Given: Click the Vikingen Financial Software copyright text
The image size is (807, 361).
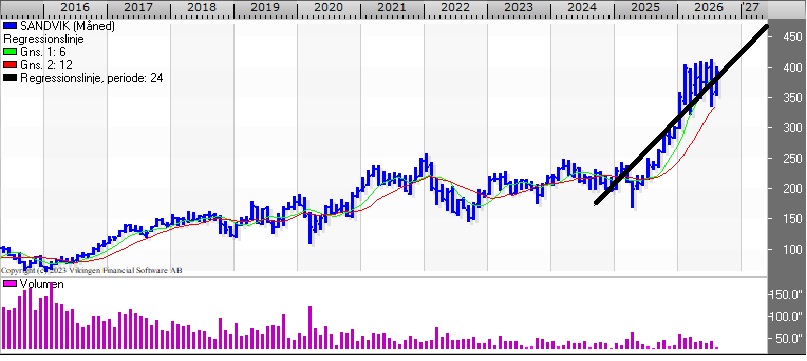Looking at the screenshot, I should (91, 270).
